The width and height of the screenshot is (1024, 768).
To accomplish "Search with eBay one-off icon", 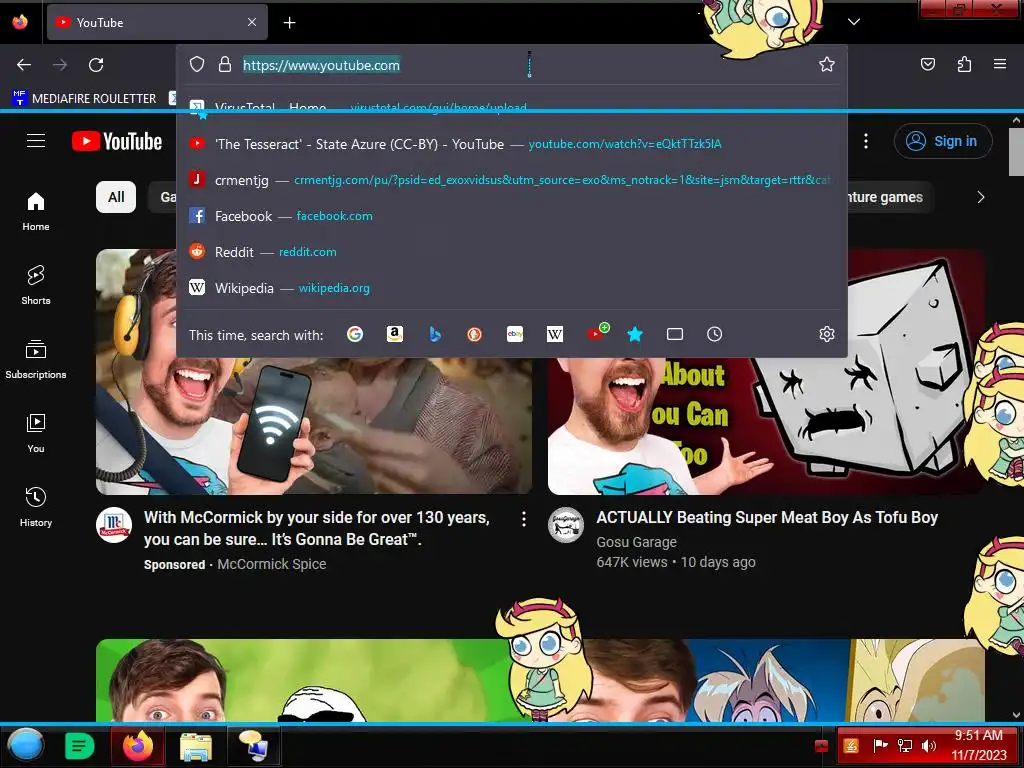I will [x=515, y=334].
